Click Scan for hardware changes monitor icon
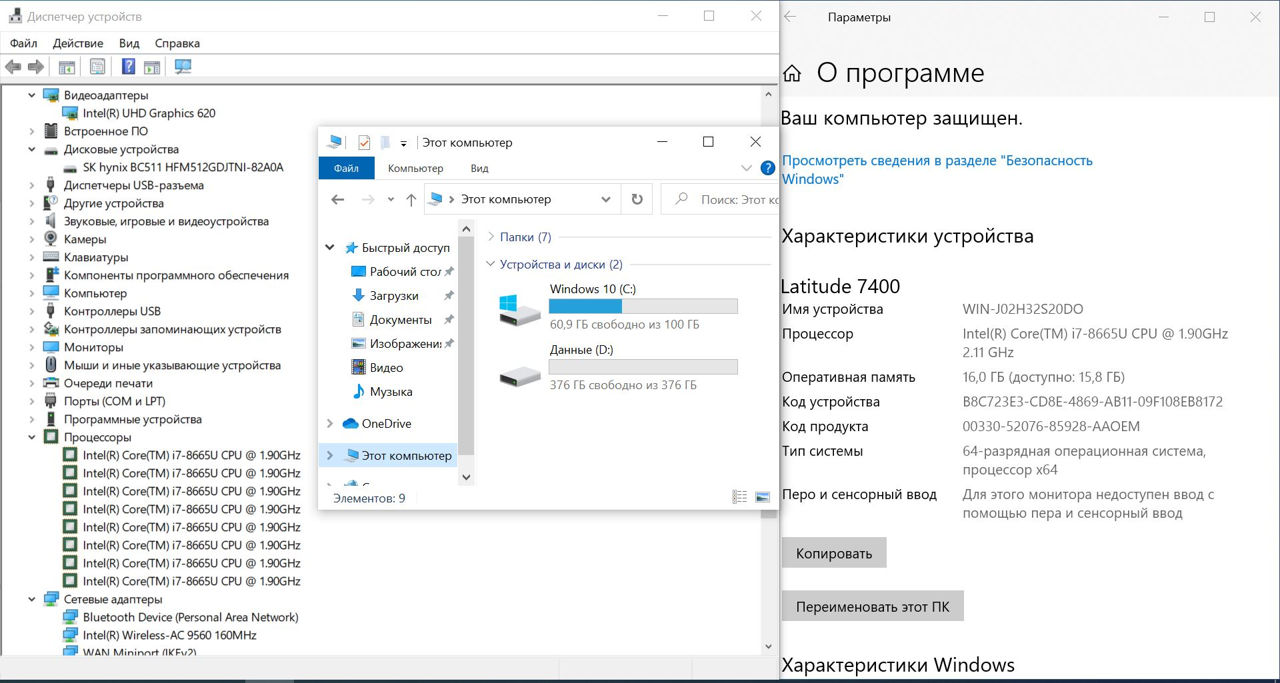This screenshot has width=1280, height=683. 183,67
